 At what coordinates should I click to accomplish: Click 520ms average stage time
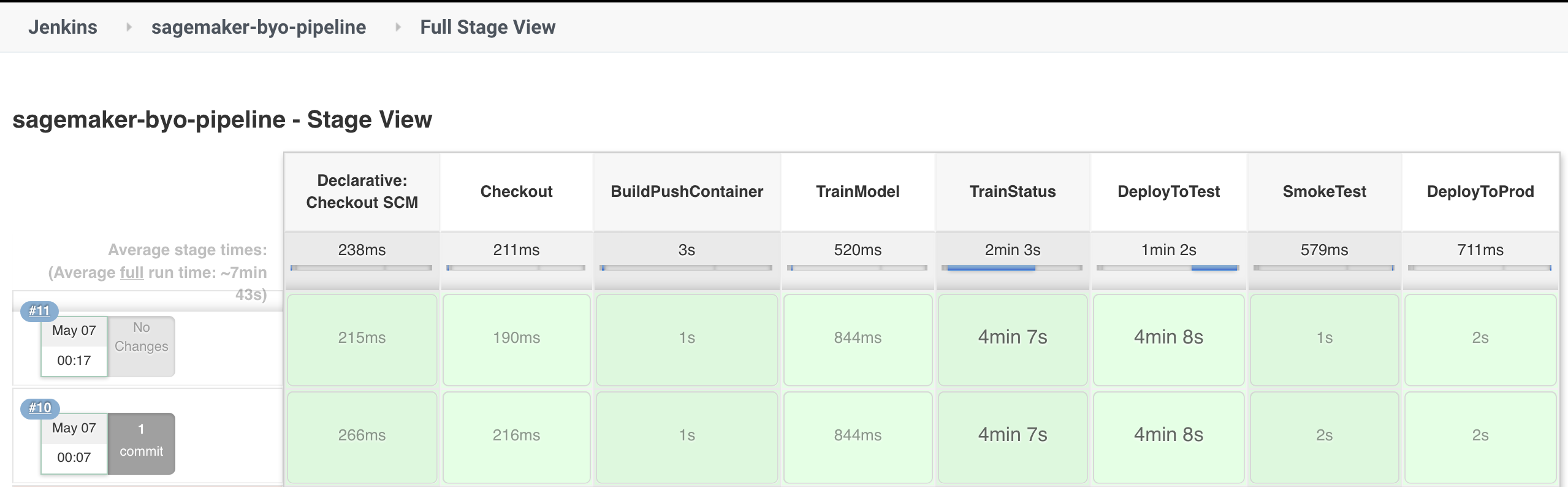[x=858, y=250]
